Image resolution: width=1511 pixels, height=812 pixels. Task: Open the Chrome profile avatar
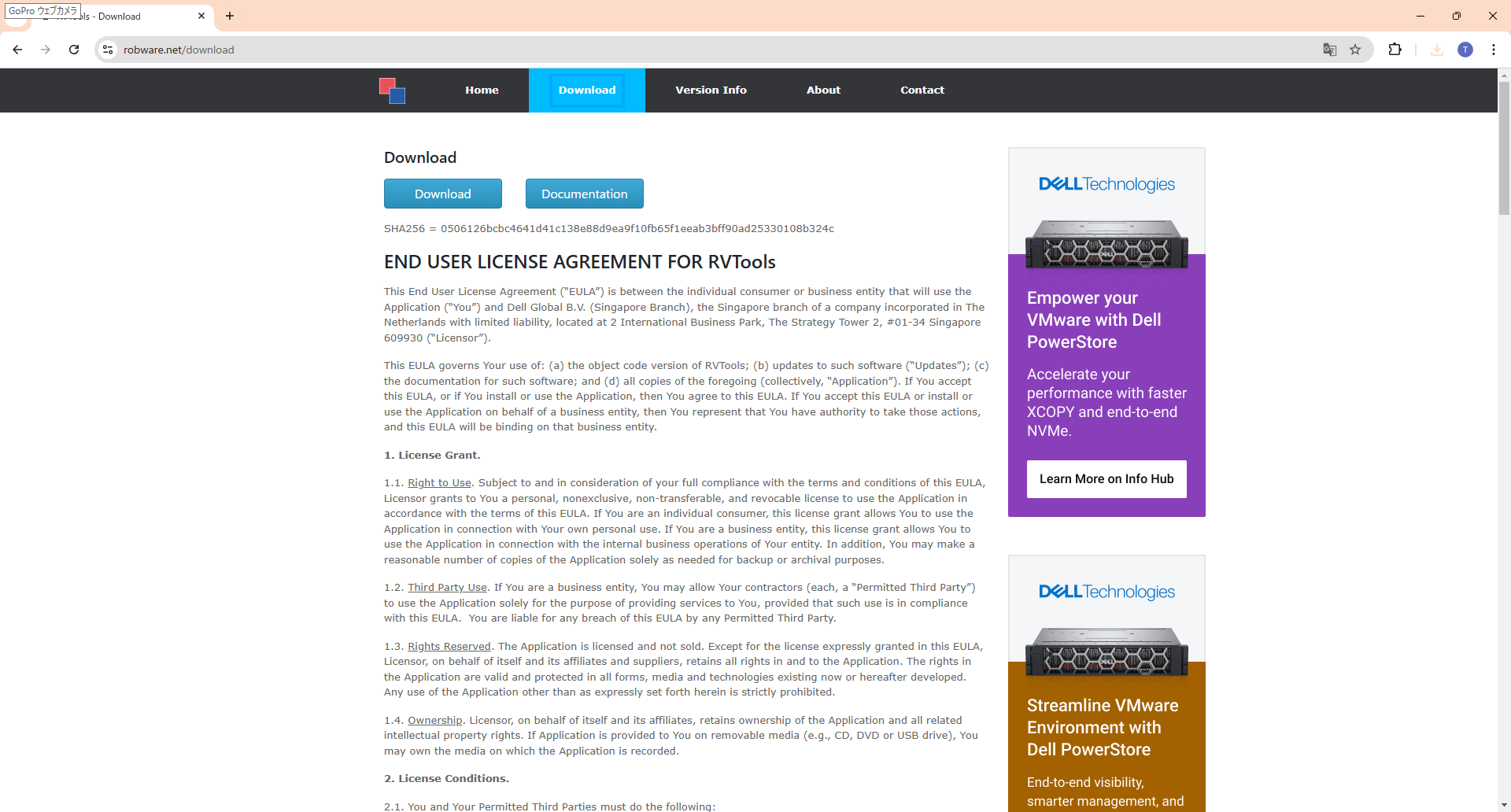pyautogui.click(x=1465, y=50)
